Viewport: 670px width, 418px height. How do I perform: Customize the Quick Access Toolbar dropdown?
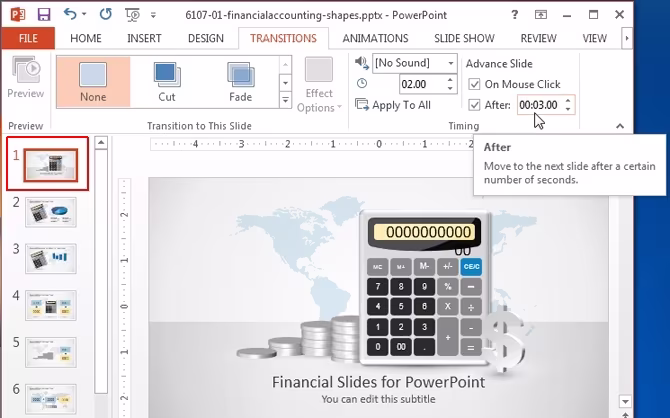point(153,15)
